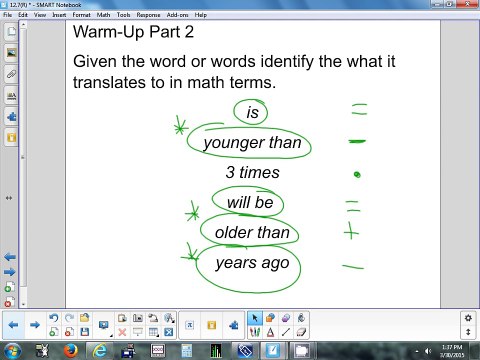Open the Properties sidebar tab

[x=11, y=96]
